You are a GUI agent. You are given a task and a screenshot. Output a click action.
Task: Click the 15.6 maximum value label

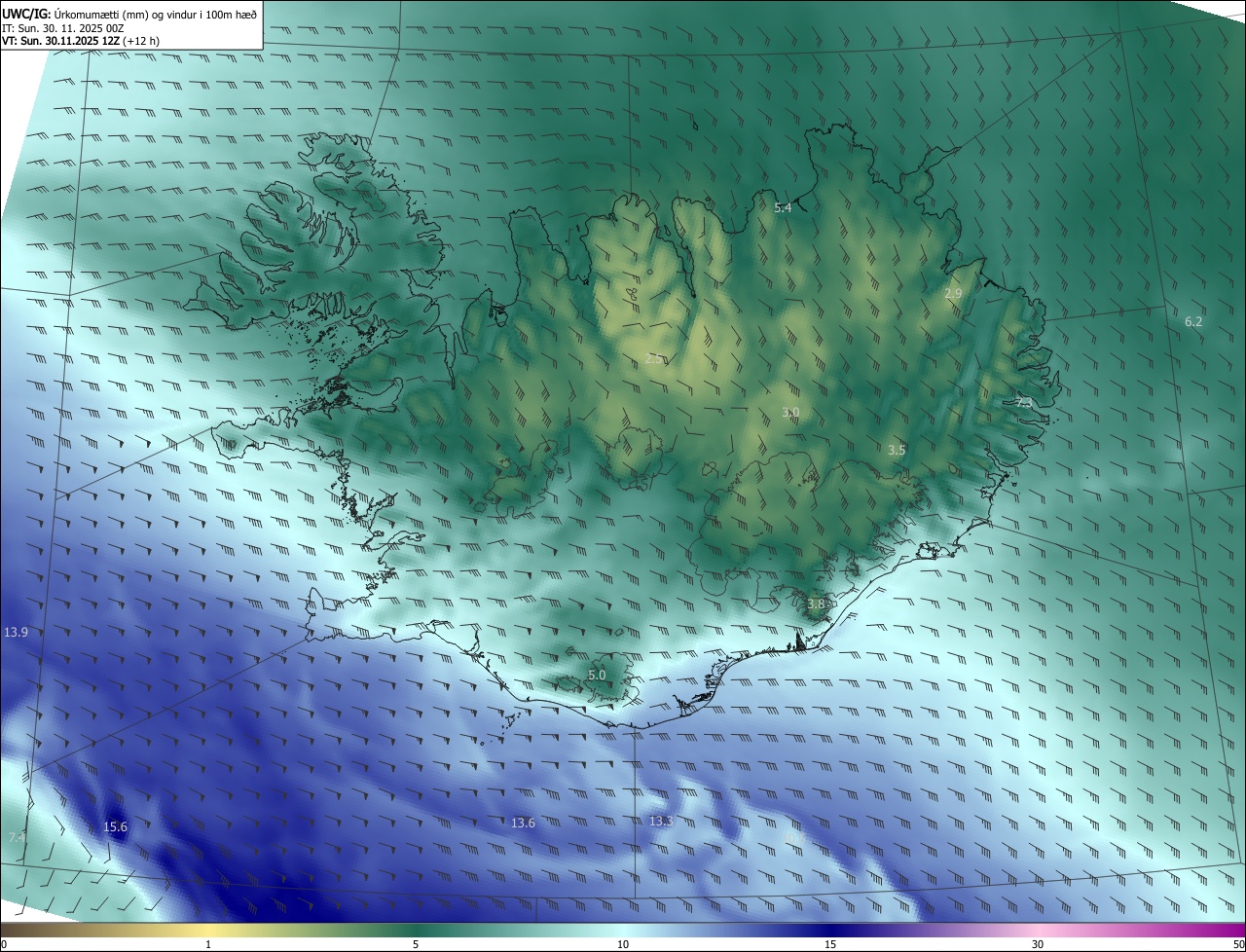point(115,827)
